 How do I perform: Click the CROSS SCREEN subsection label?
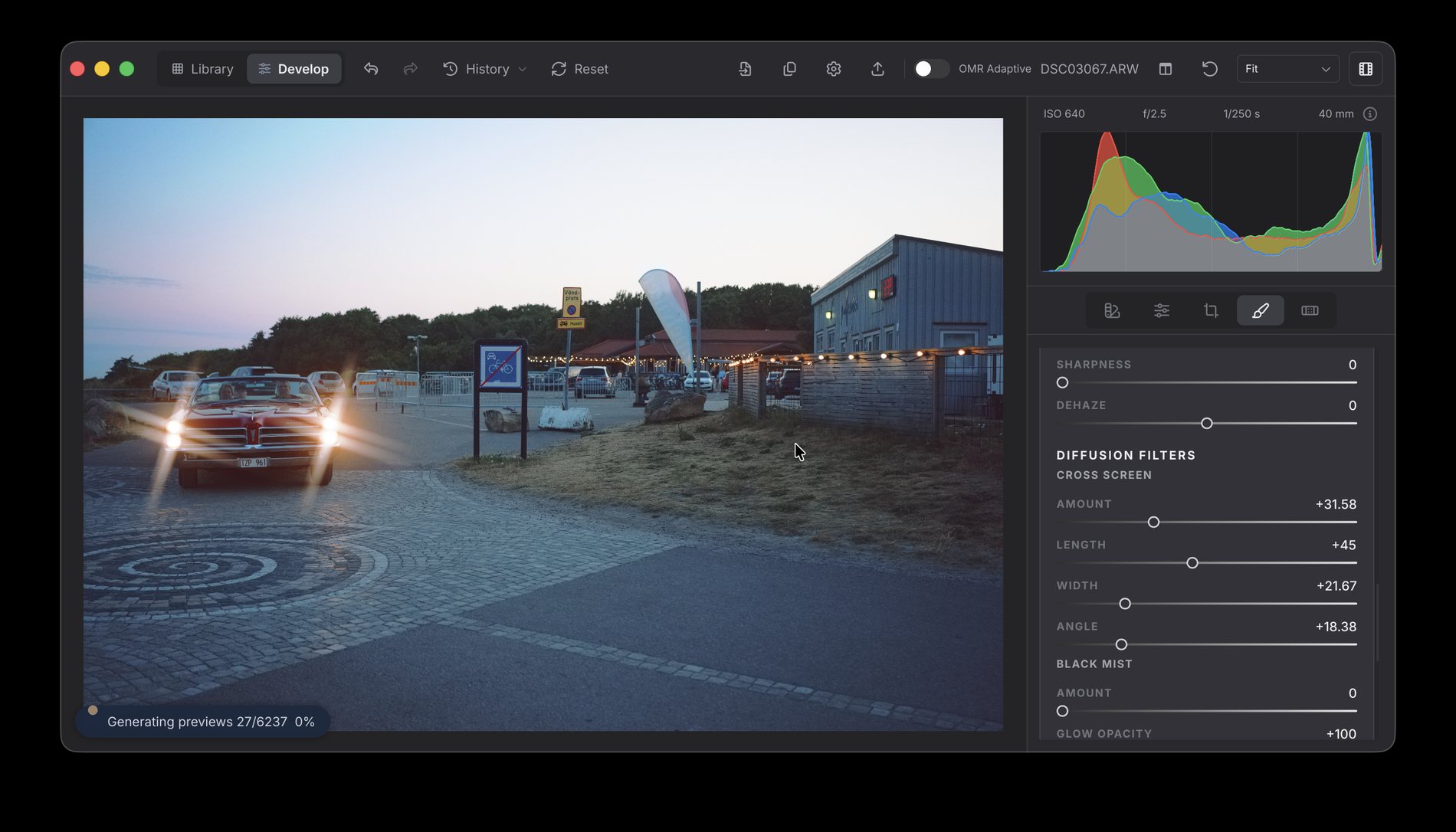point(1103,475)
